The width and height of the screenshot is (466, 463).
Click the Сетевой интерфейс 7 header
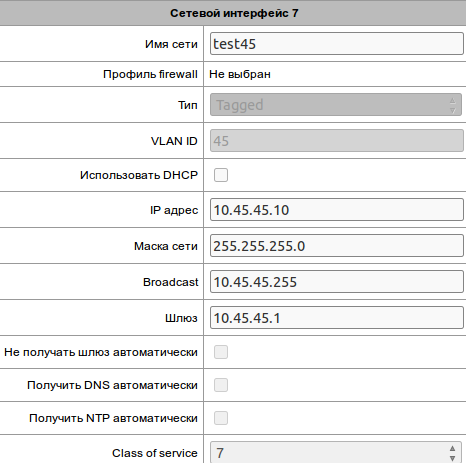pos(234,13)
